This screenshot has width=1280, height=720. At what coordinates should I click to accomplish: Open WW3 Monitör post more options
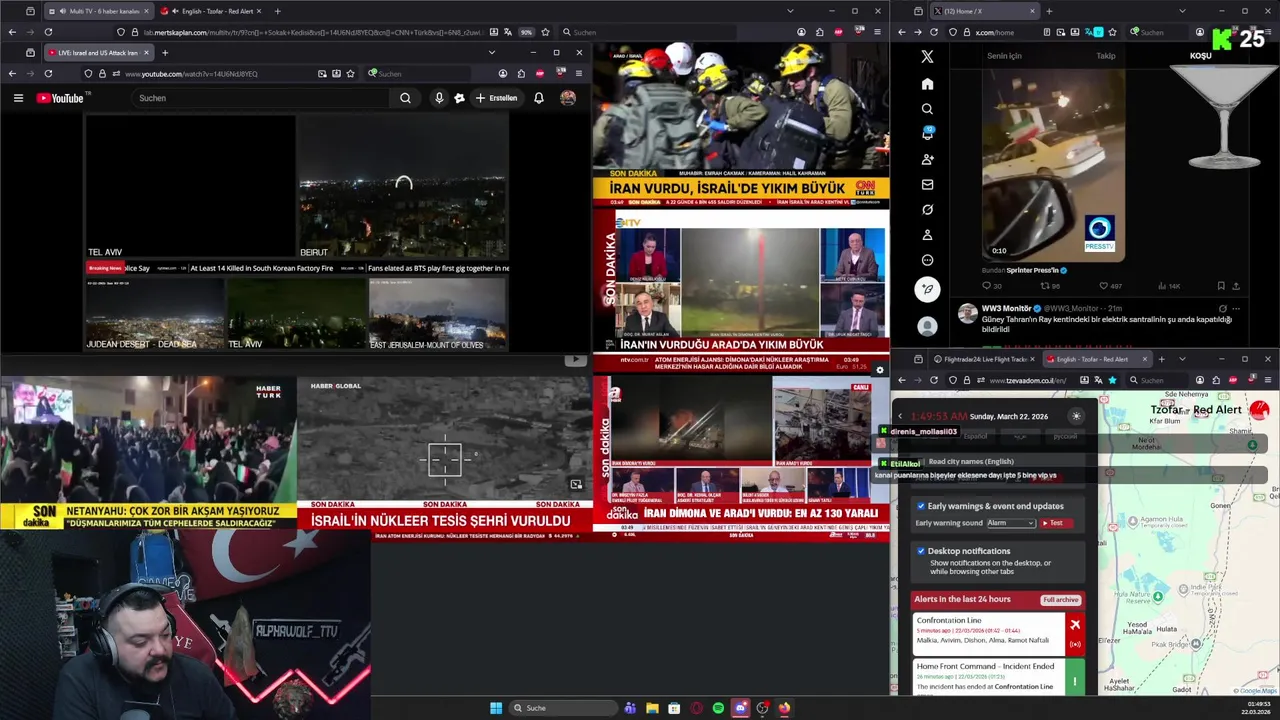coord(1237,308)
